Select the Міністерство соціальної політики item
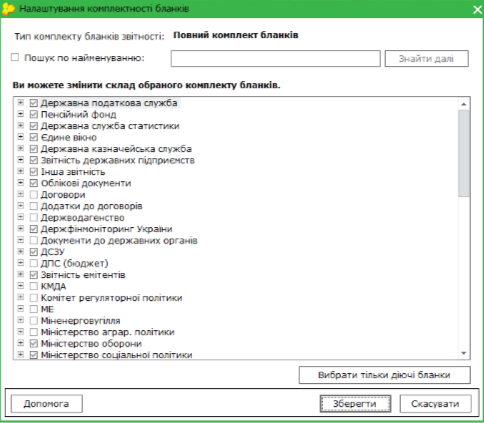This screenshot has width=484, height=423. coord(116,355)
